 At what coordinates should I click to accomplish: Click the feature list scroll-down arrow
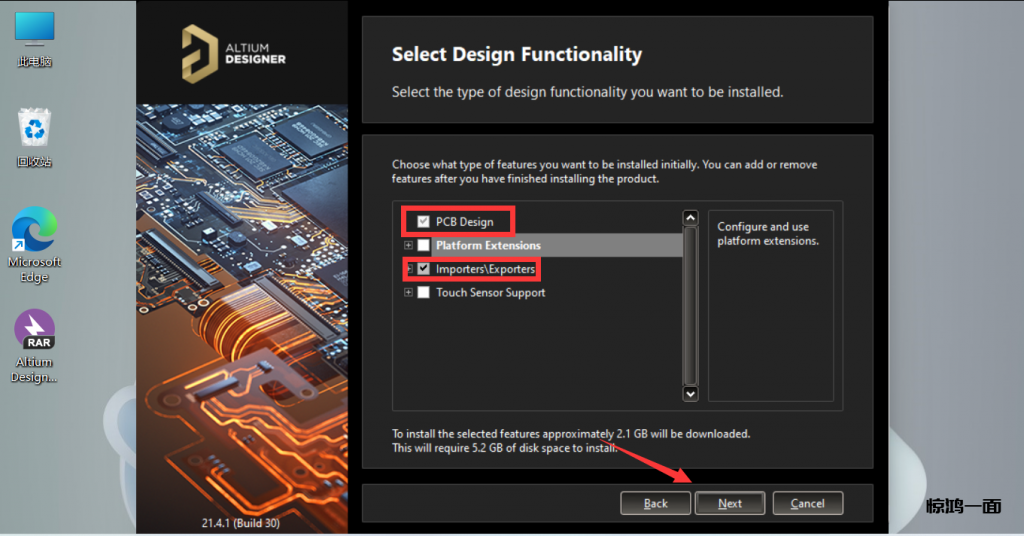click(689, 394)
